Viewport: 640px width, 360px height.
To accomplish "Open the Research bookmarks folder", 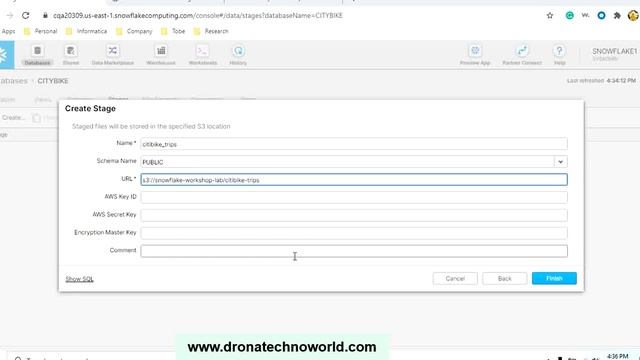I will [211, 31].
